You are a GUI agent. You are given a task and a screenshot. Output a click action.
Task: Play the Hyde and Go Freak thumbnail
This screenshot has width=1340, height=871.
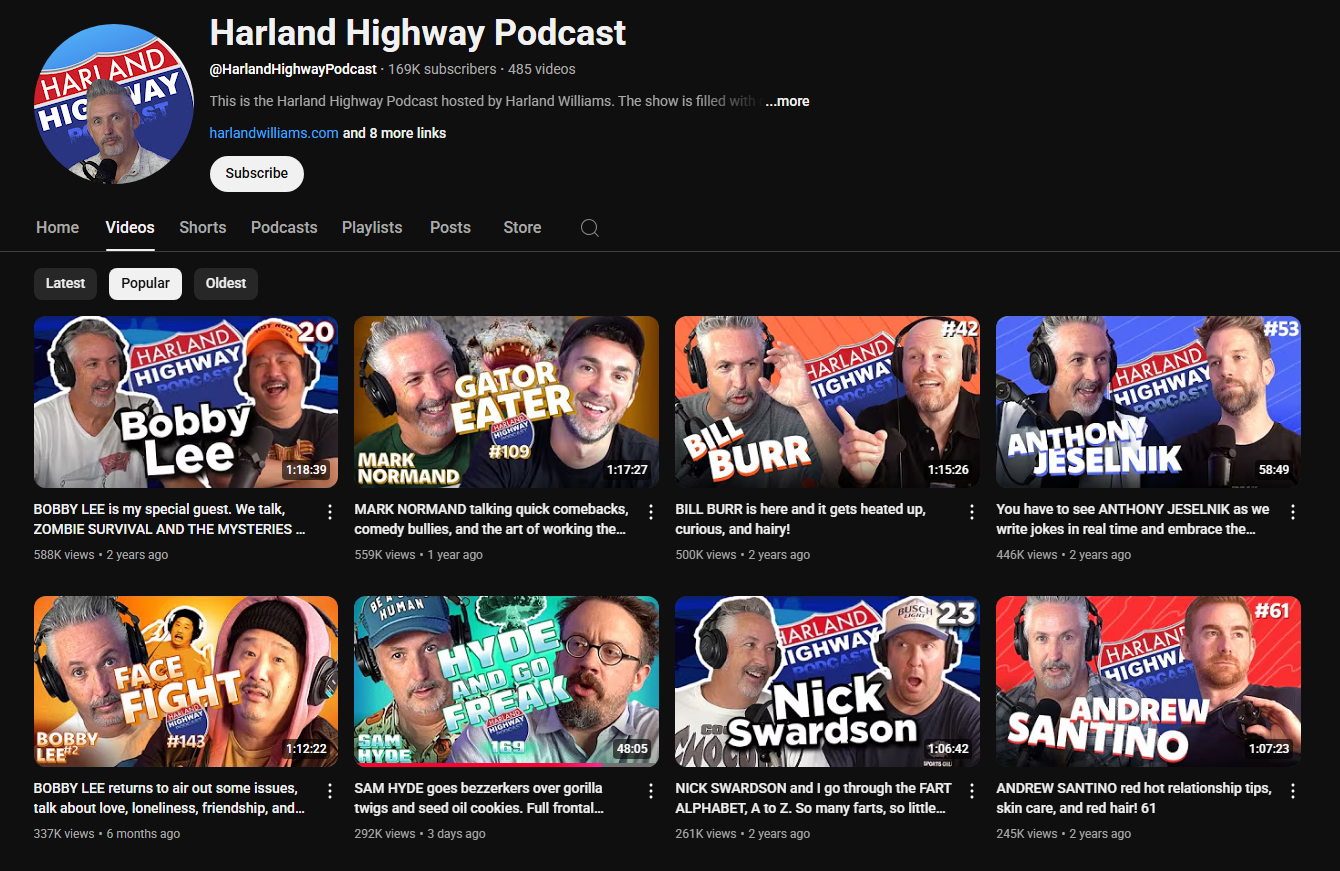[x=507, y=681]
